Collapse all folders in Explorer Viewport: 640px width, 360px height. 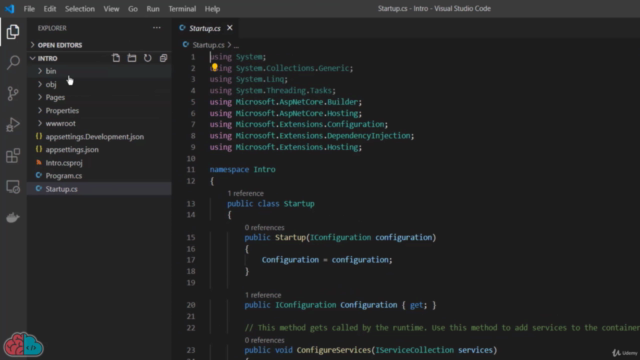[163, 58]
